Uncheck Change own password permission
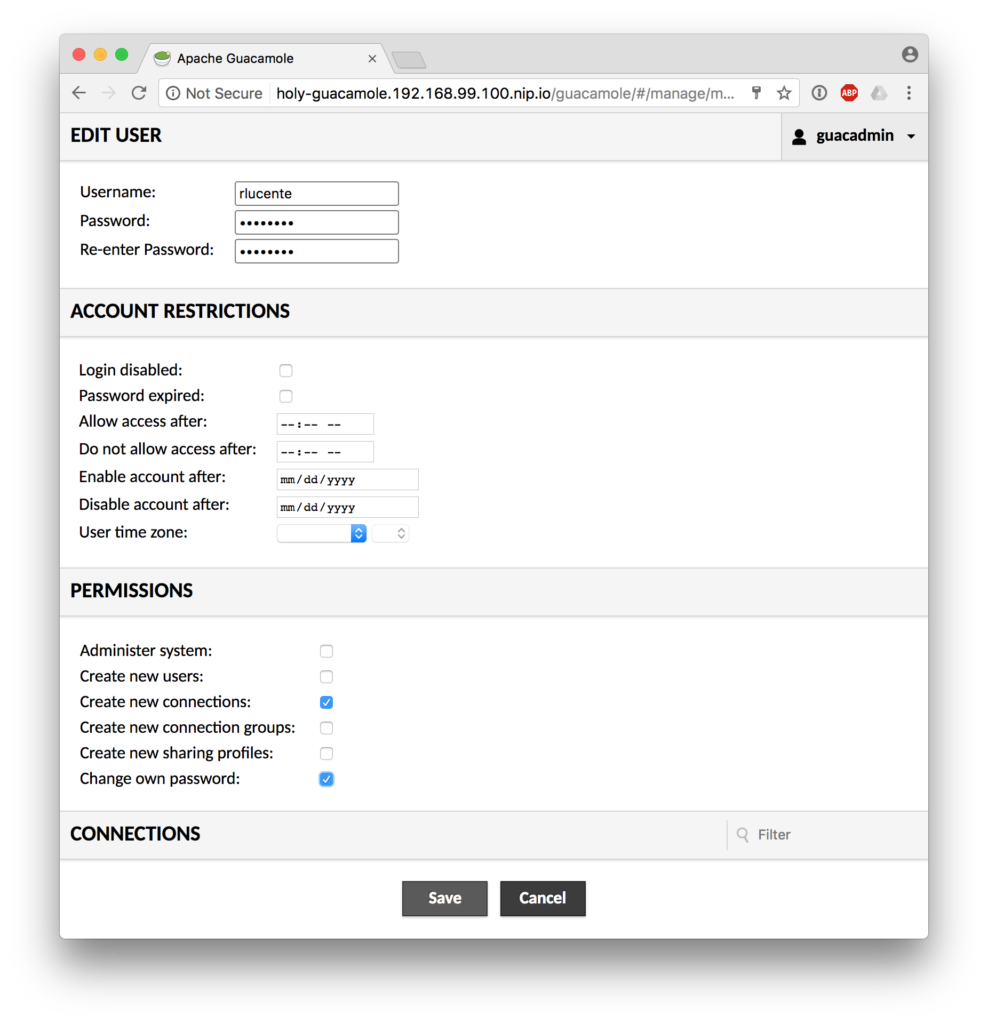 click(327, 779)
